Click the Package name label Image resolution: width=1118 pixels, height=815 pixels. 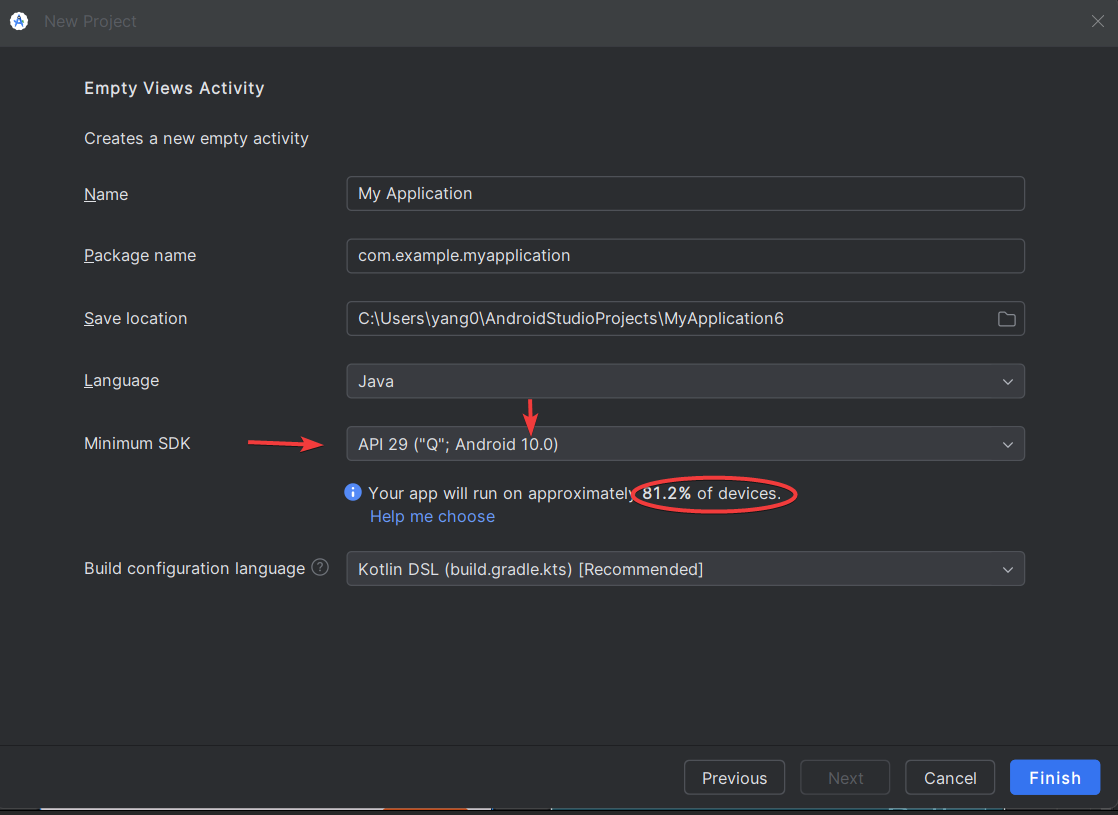tap(140, 255)
